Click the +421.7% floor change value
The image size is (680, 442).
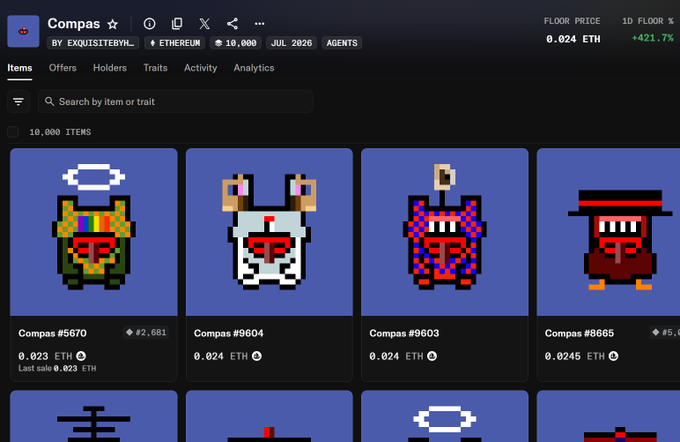click(x=653, y=38)
